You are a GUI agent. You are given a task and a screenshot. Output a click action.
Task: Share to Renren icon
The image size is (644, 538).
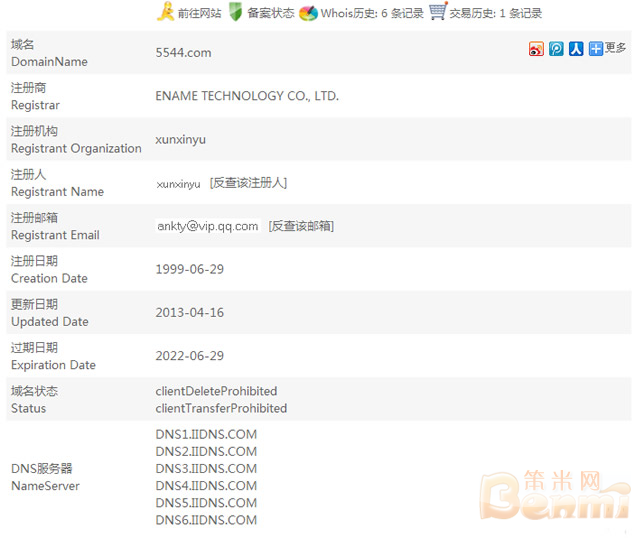click(576, 48)
